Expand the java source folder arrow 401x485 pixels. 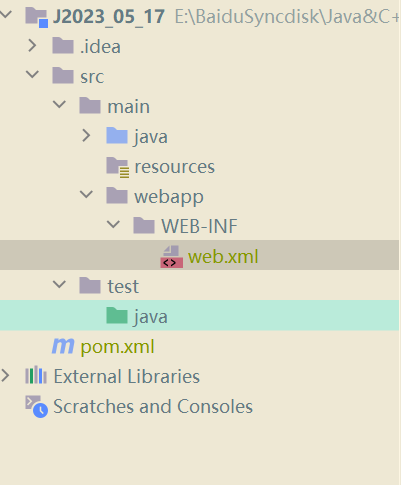[x=86, y=136]
